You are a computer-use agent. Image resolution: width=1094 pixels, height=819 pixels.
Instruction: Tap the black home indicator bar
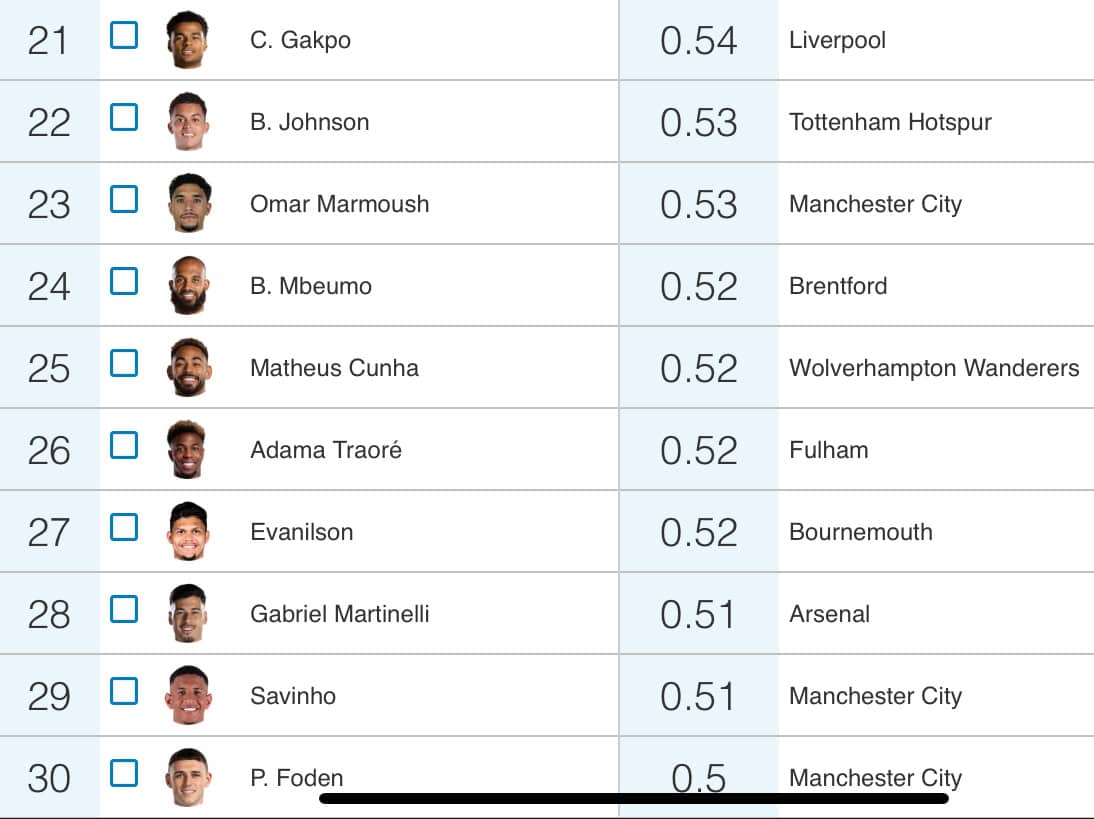(x=633, y=799)
